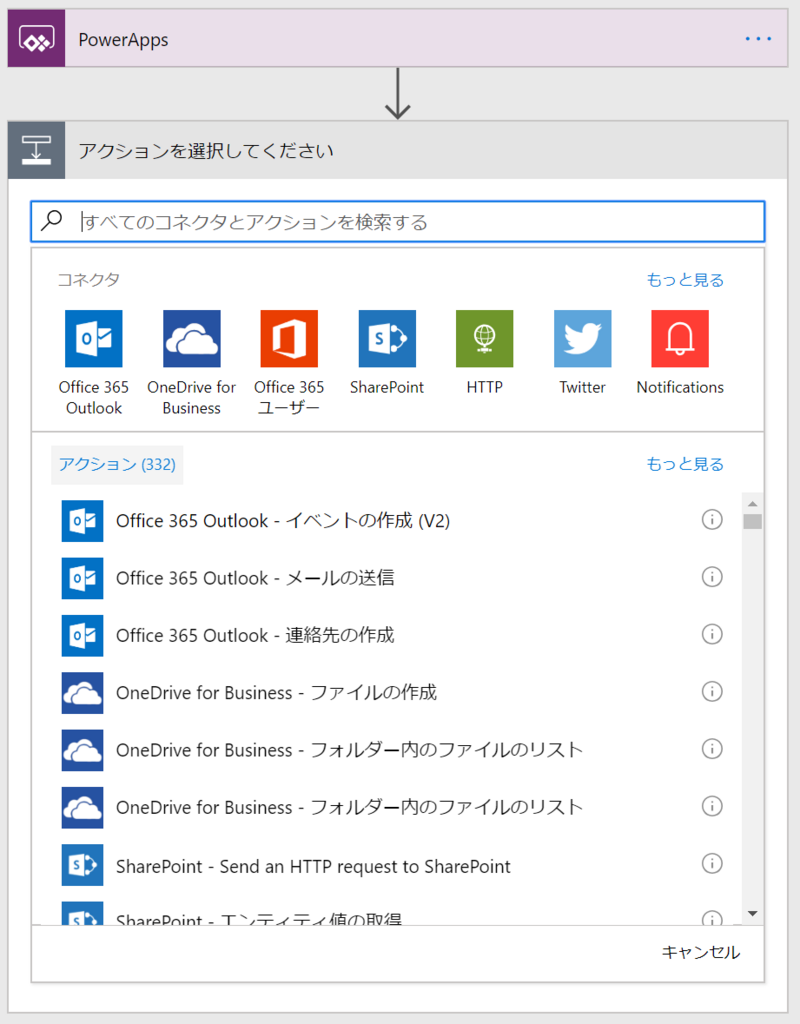Choose SharePoint - Send an HTTP request to SharePoint
This screenshot has height=1024, width=800.
point(313,866)
